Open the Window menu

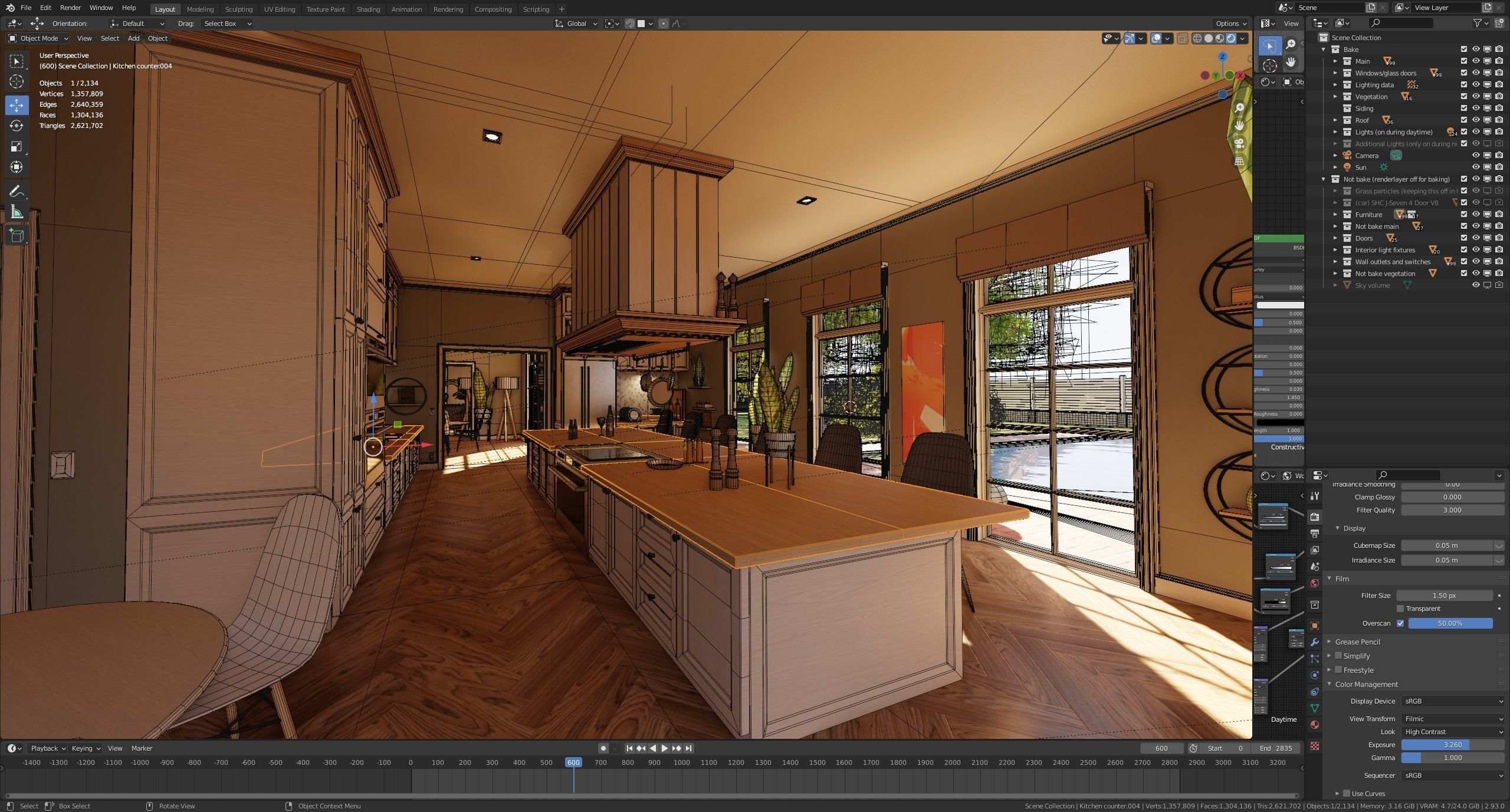click(101, 8)
